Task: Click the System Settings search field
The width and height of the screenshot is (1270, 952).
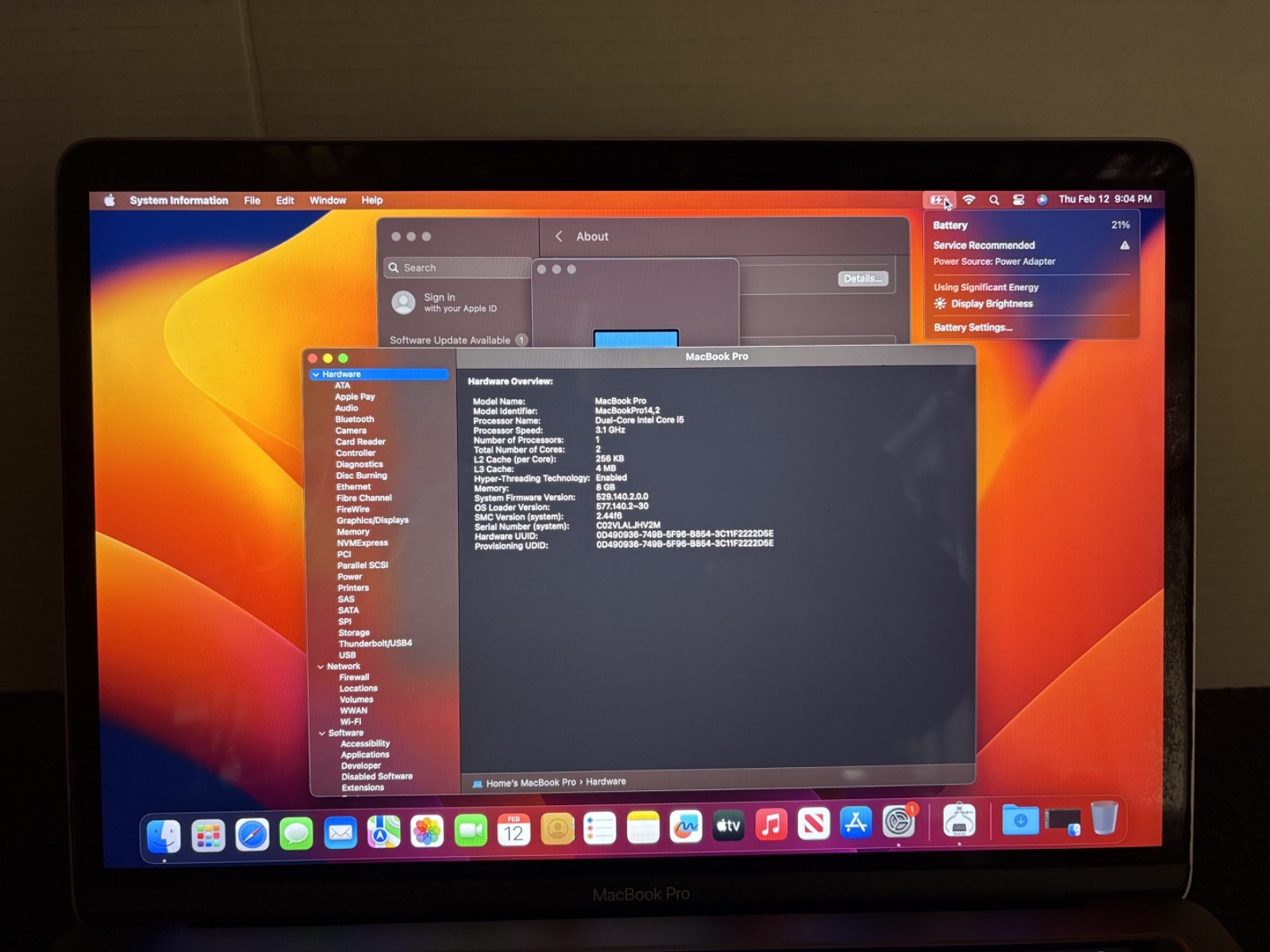Action: pyautogui.click(x=458, y=268)
